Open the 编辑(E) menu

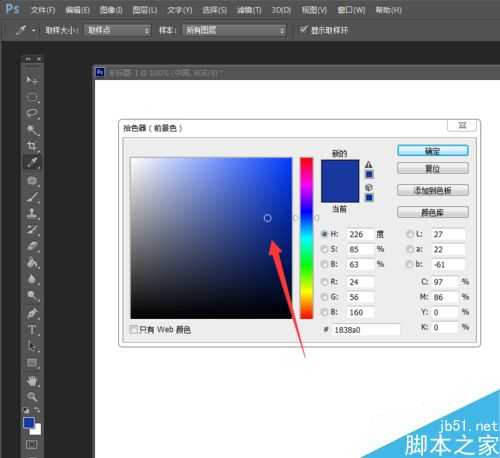click(77, 10)
